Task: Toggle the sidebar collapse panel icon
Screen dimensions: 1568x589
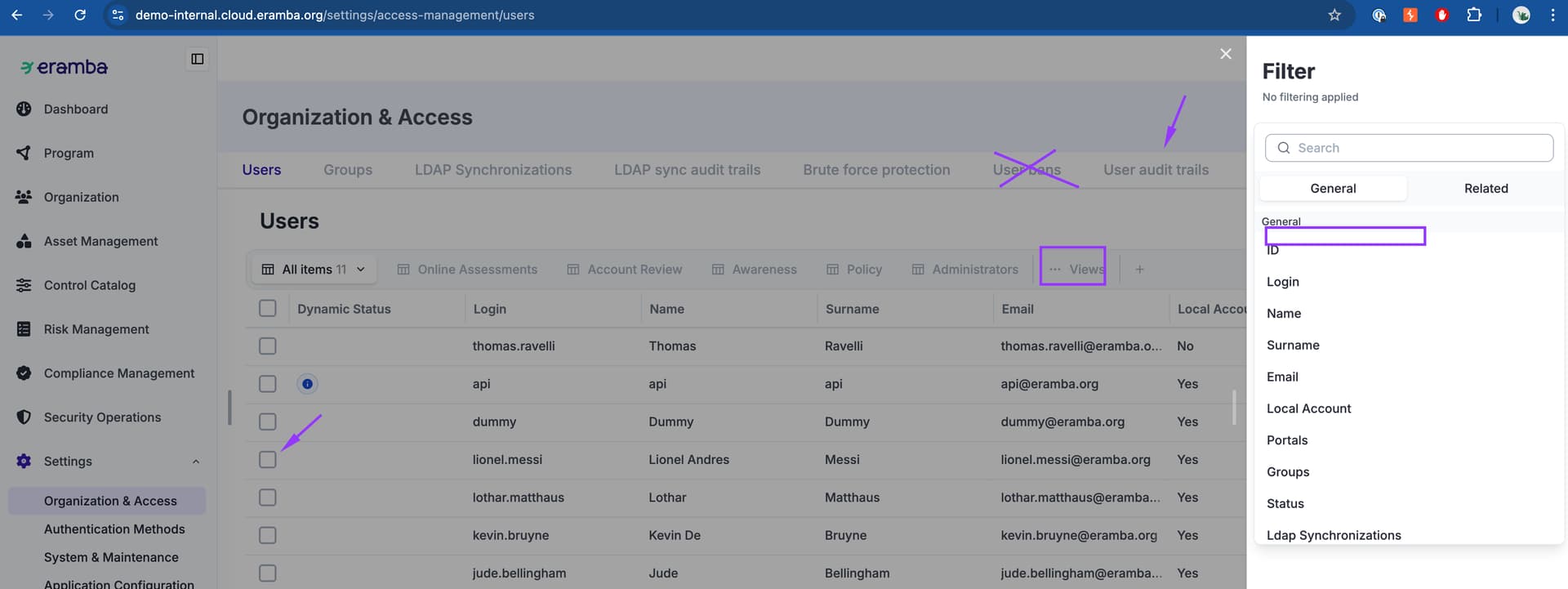Action: click(x=197, y=59)
